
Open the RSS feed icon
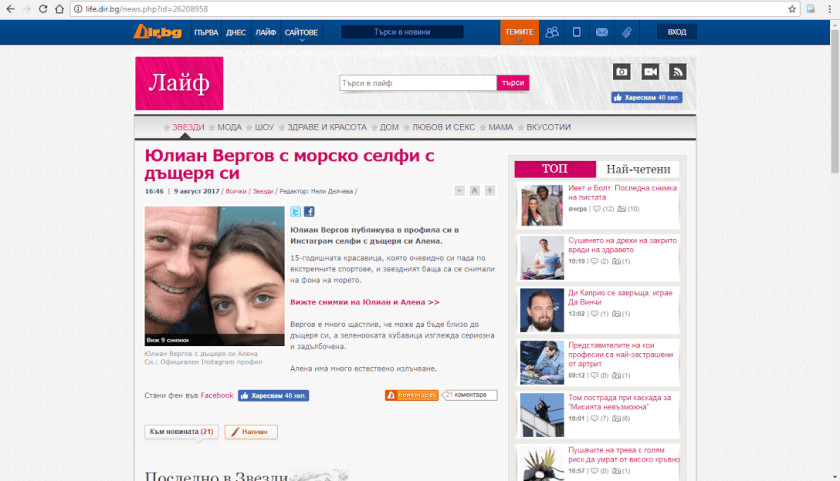pos(678,71)
